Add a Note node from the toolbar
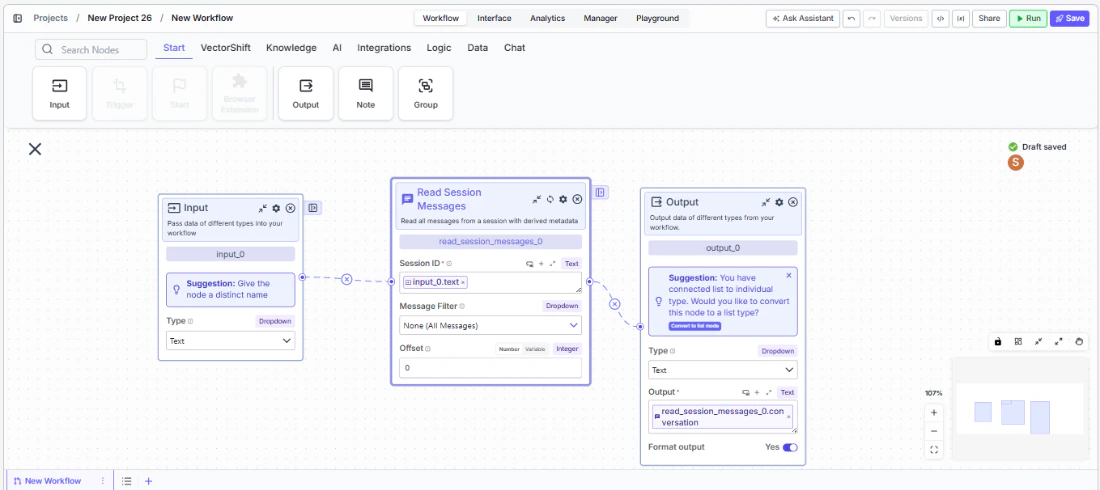The image size is (1100, 490). pyautogui.click(x=365, y=93)
